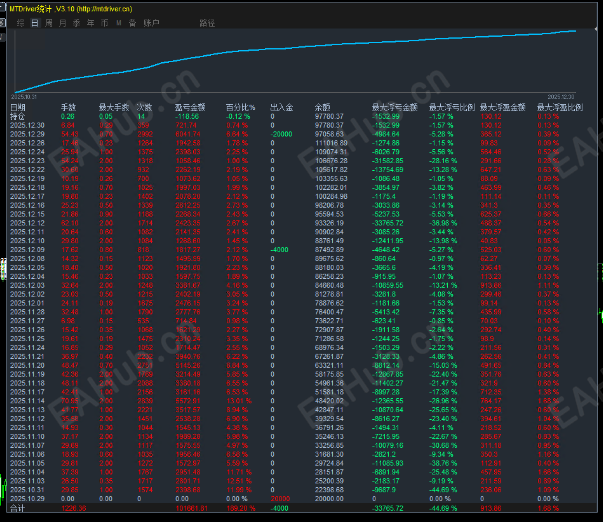Open the 币 symbol tab
The width and height of the screenshot is (603, 522).
click(x=104, y=23)
